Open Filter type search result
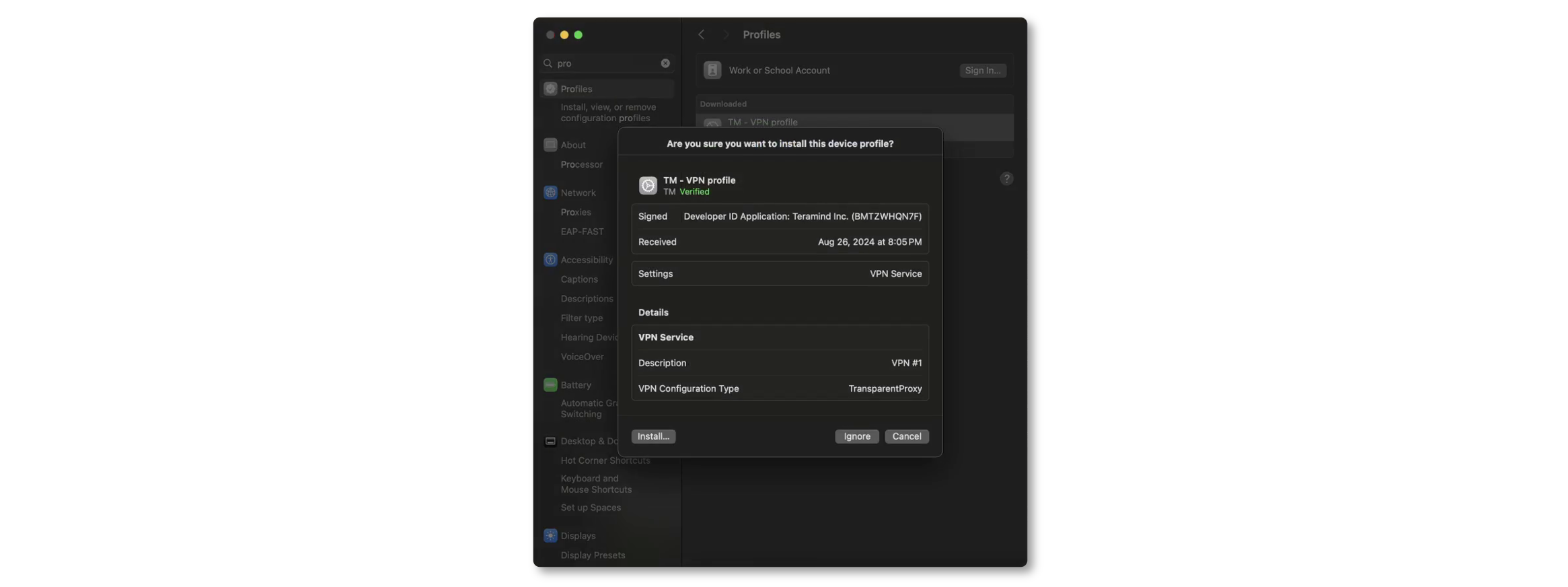Viewport: 1568px width, 587px height. (582, 318)
